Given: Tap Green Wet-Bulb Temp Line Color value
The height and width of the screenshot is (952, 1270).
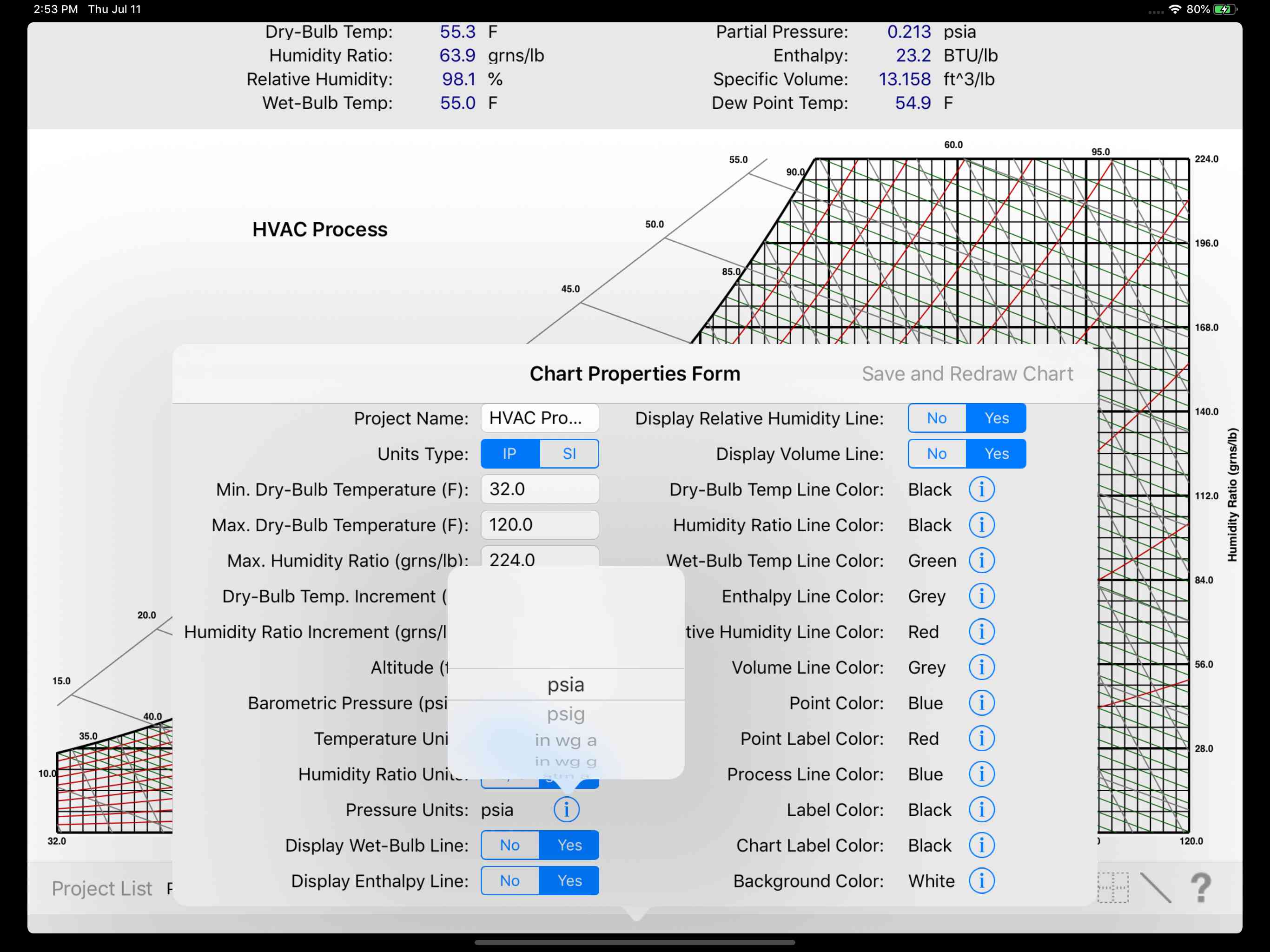Looking at the screenshot, I should coord(932,561).
